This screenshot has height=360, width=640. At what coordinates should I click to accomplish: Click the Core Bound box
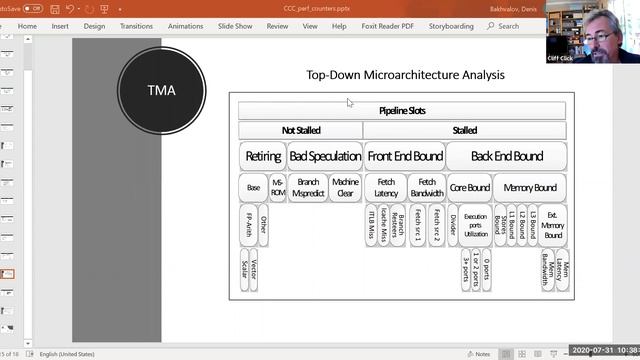469,188
